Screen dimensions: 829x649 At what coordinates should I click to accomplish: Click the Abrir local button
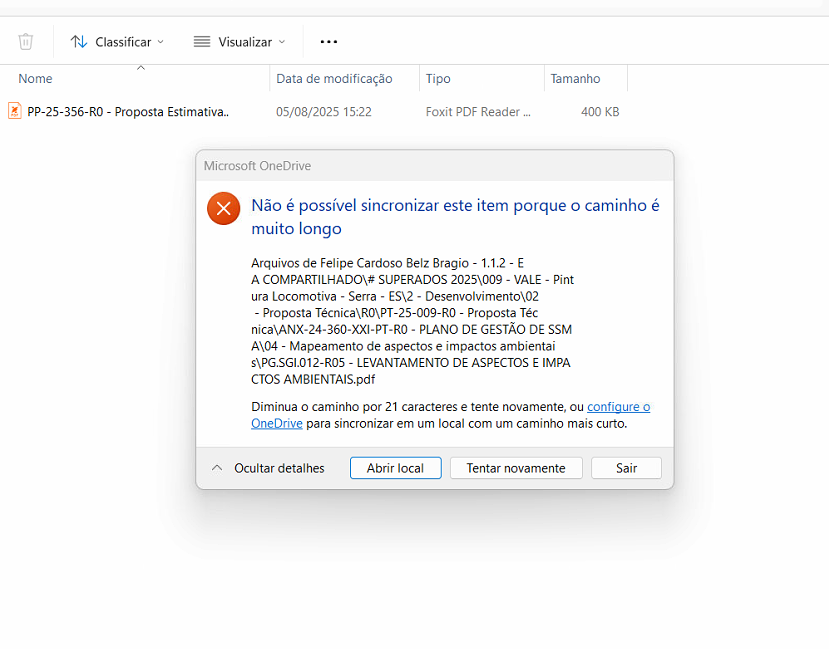pyautogui.click(x=395, y=468)
